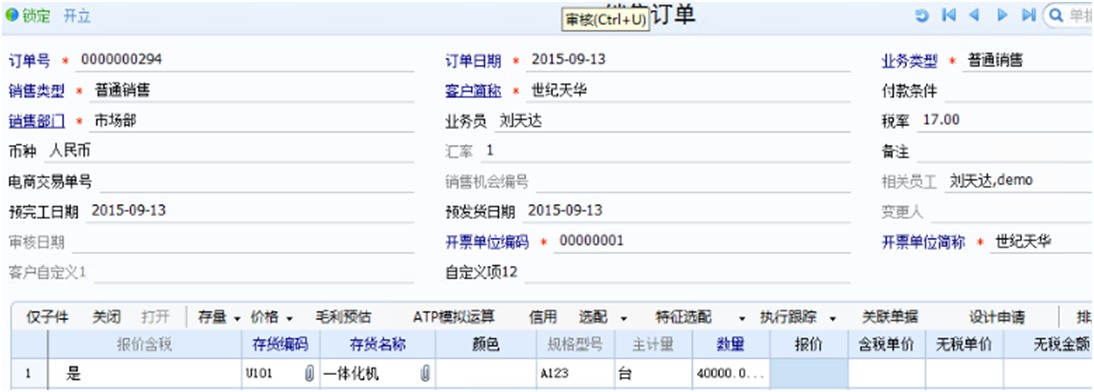Click the 预完工日期 field

[x=250, y=211]
